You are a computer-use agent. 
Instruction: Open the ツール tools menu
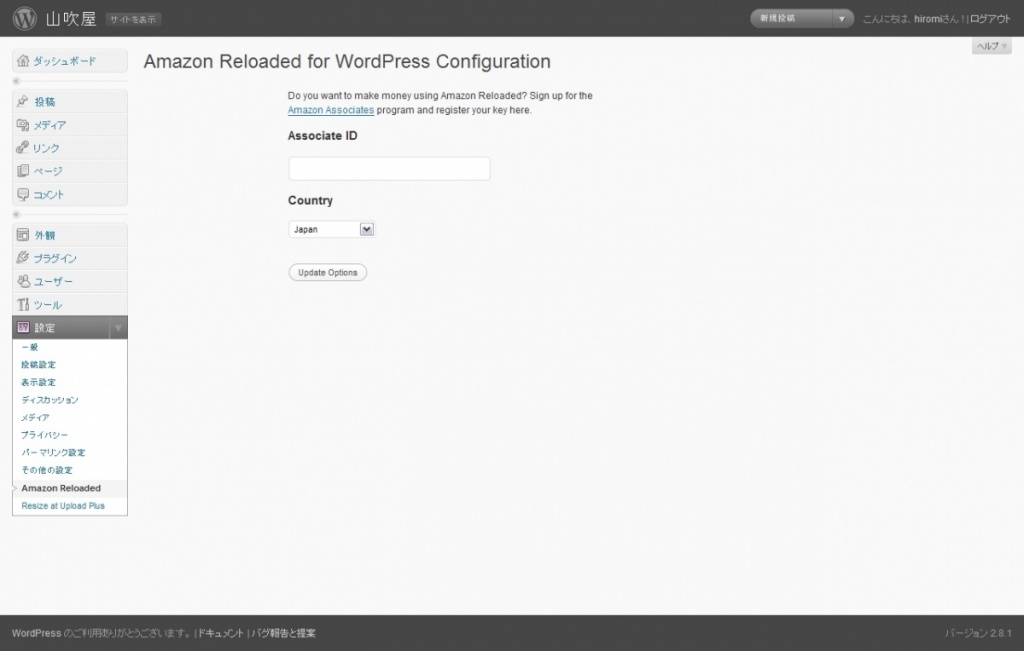pyautogui.click(x=48, y=305)
